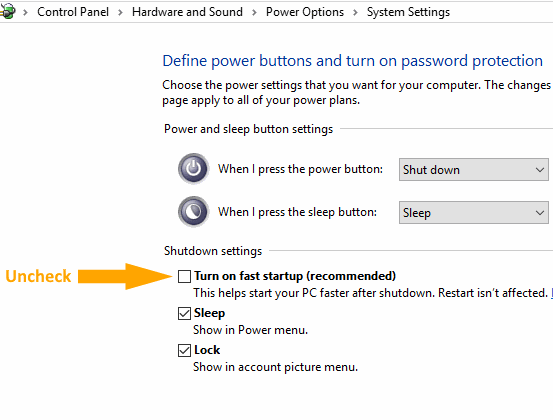Uncheck the Sleep checkbox

coord(184,313)
